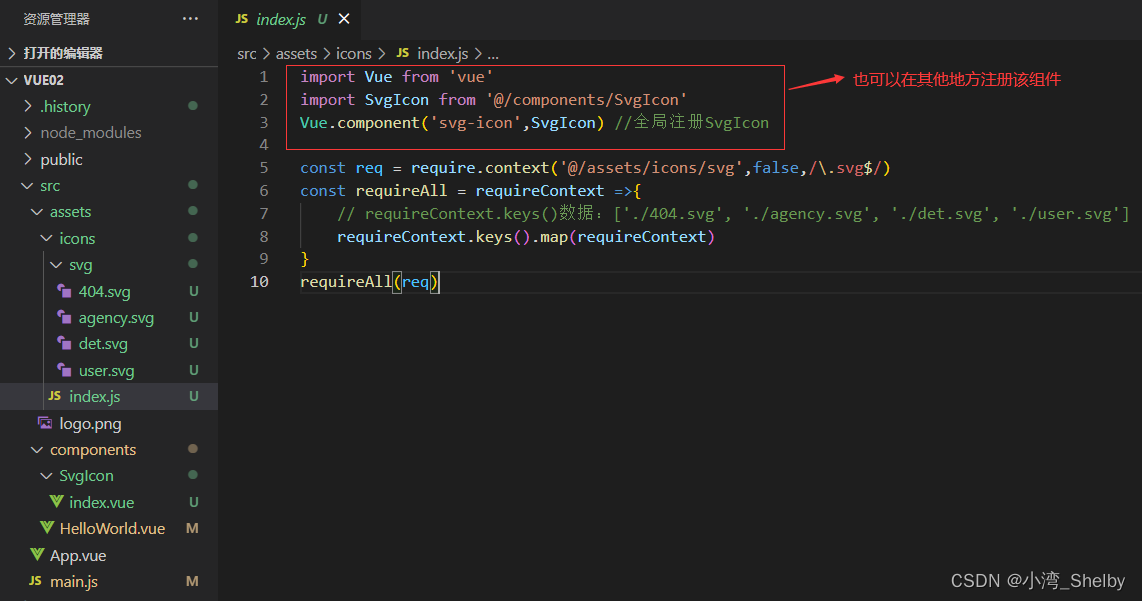Switch to the index.js tab

(280, 19)
